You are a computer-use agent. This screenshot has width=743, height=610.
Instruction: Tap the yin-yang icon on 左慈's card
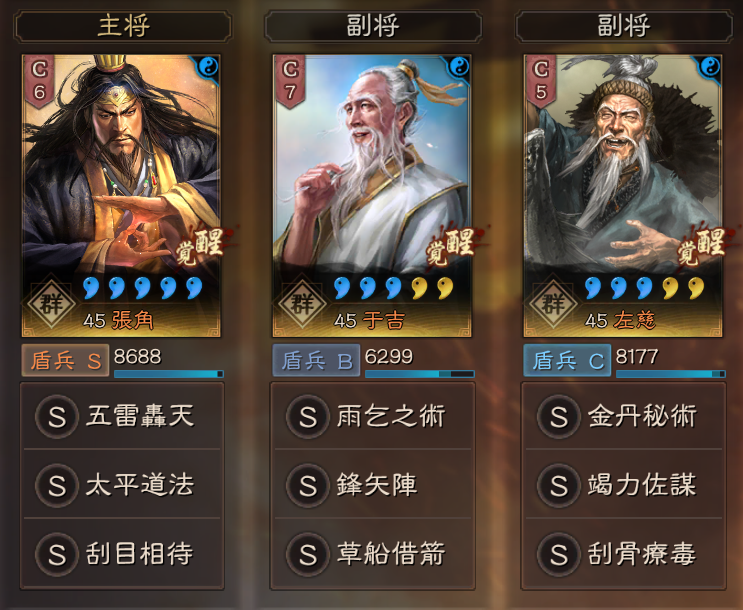tap(710, 67)
